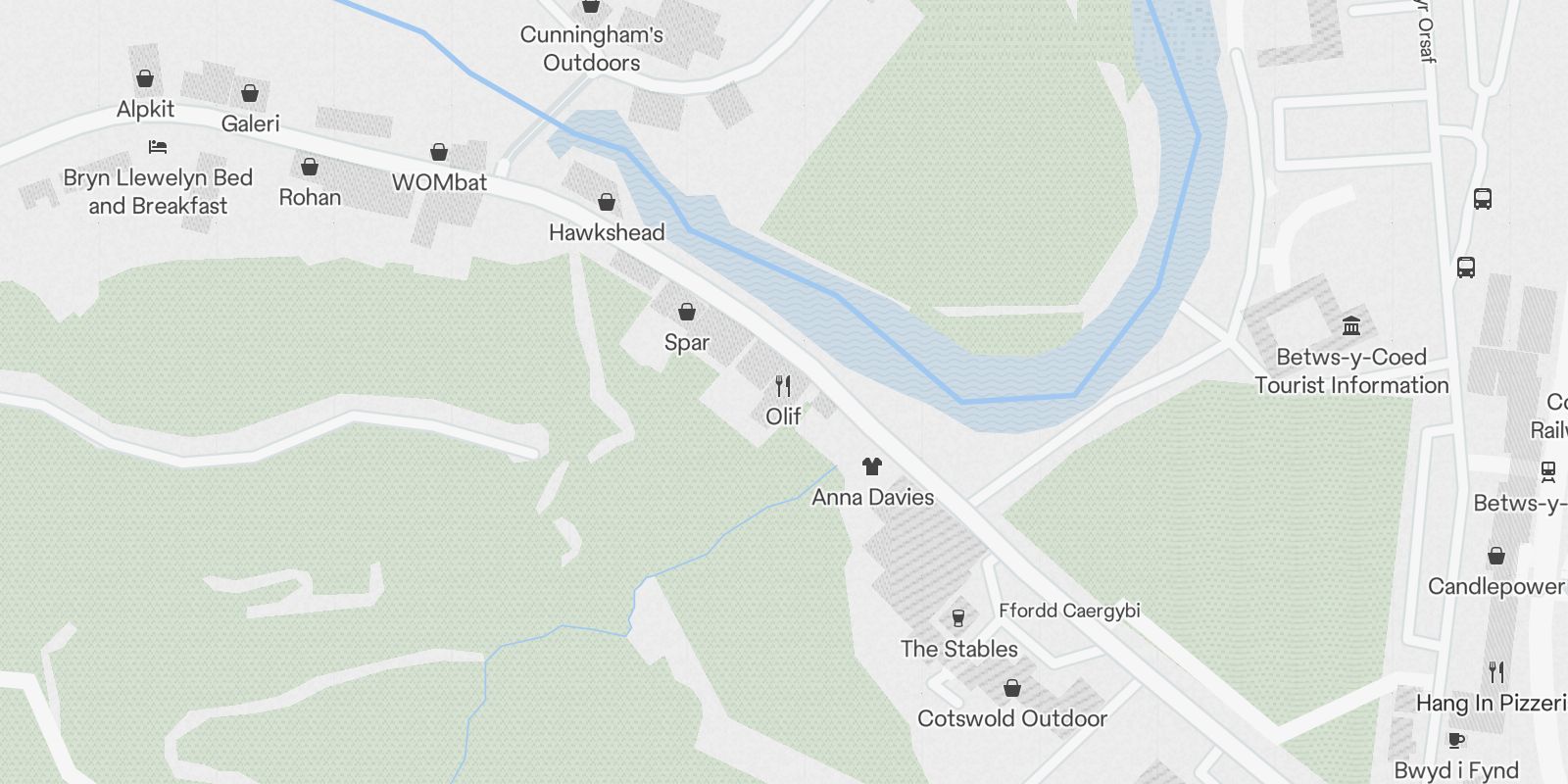Click the Rohan shopping bag icon
The height and width of the screenshot is (784, 1568).
coord(310,167)
